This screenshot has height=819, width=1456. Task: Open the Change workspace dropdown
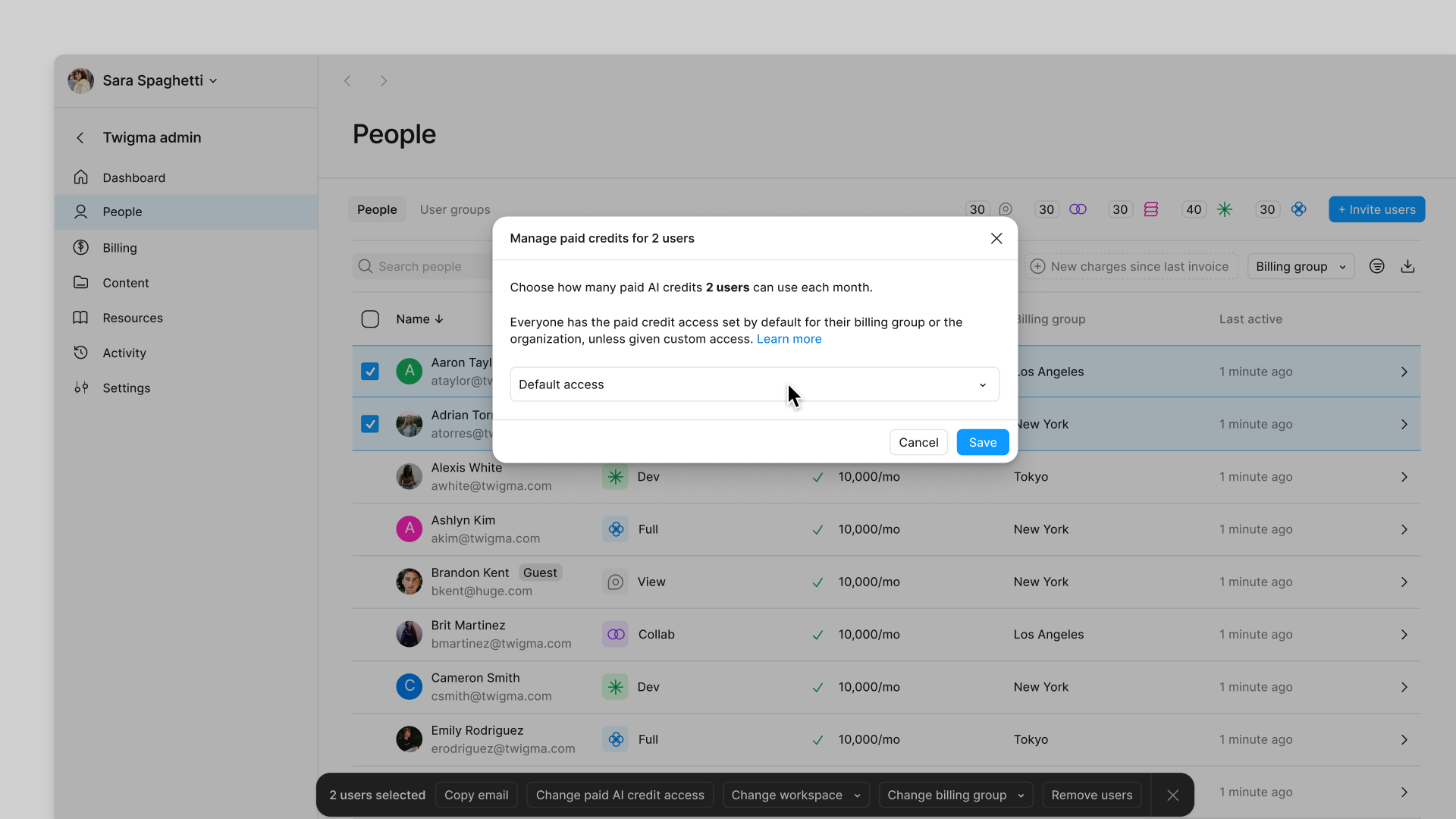click(x=795, y=795)
